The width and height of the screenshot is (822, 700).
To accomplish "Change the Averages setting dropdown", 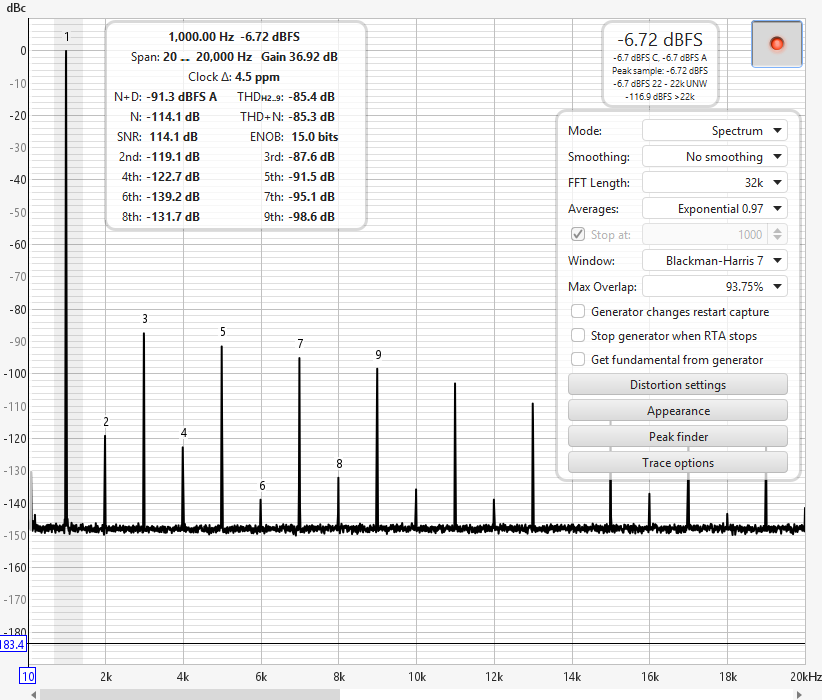I will click(x=715, y=209).
